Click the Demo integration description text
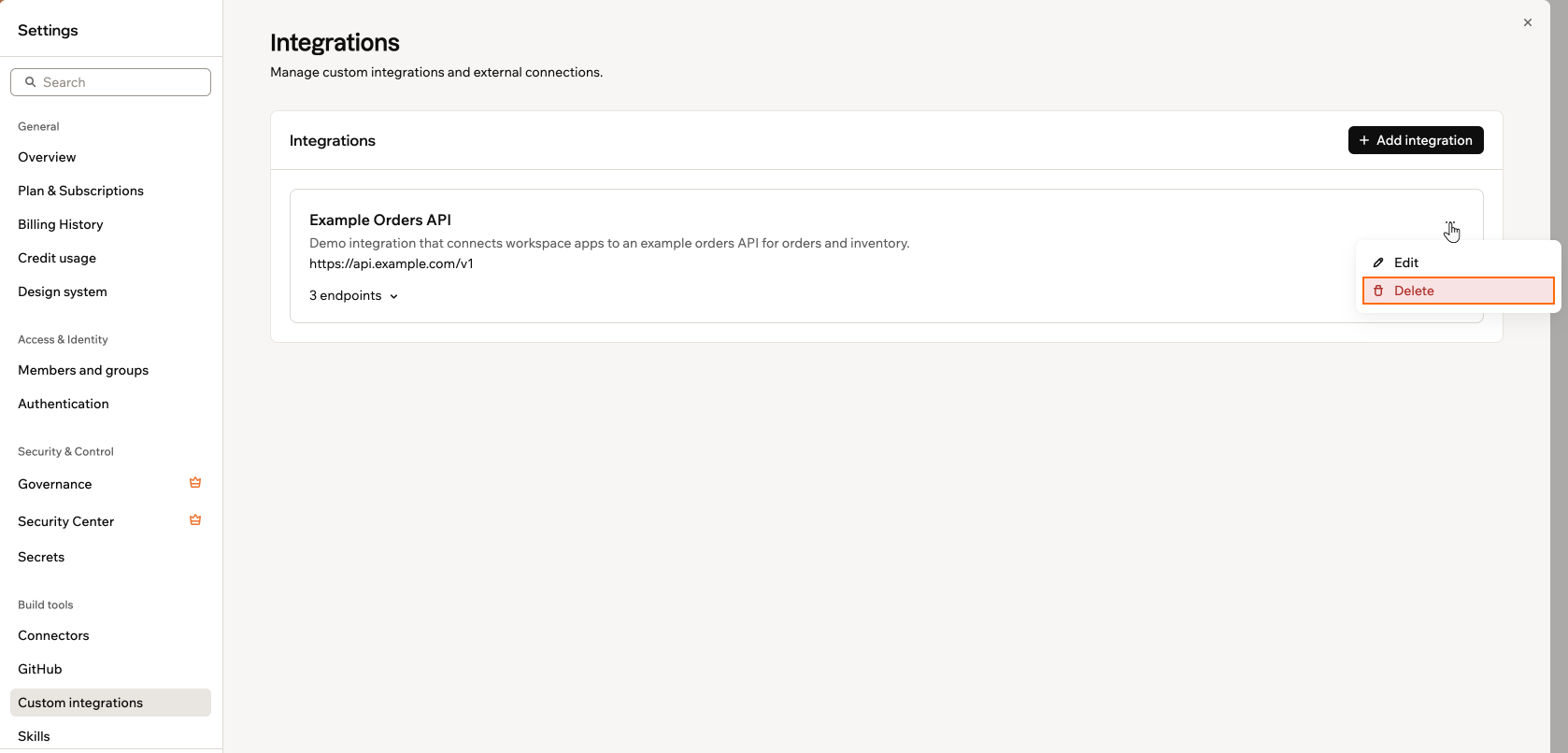 [609, 243]
